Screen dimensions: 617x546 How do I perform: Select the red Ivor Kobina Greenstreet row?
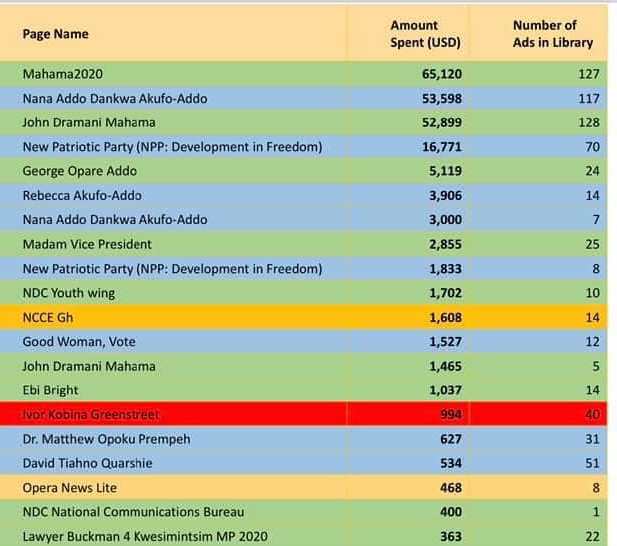tap(90, 414)
